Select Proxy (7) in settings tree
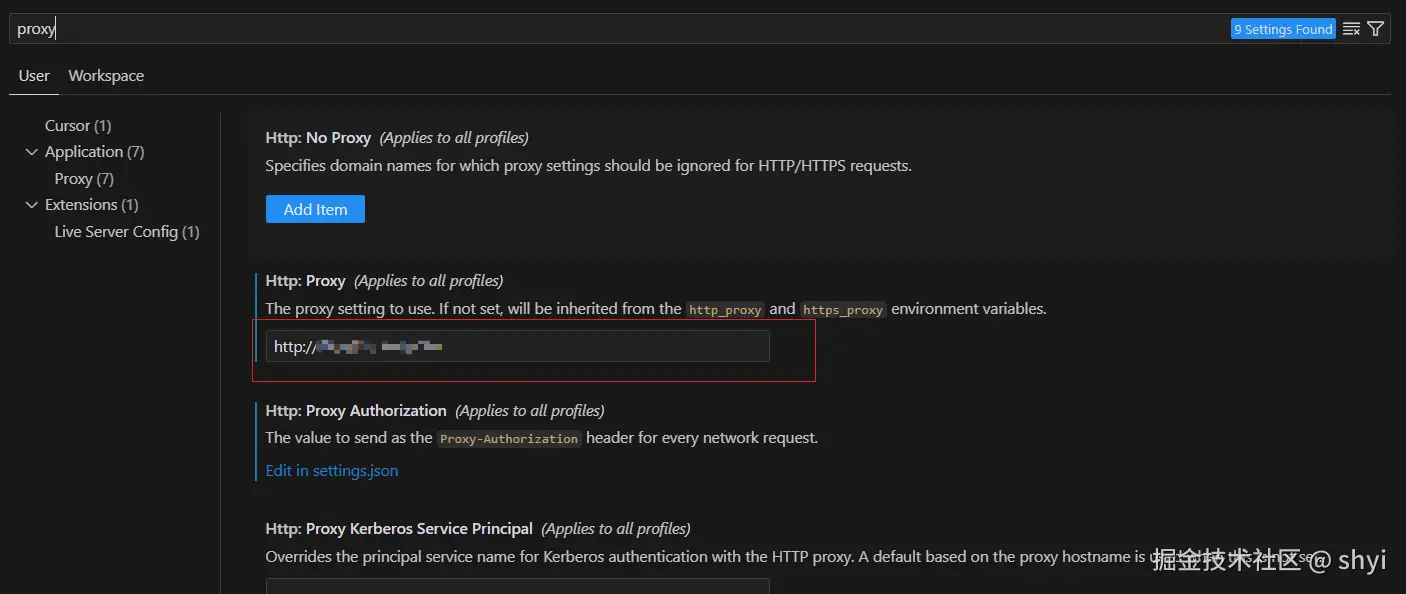This screenshot has height=594, width=1406. click(84, 179)
